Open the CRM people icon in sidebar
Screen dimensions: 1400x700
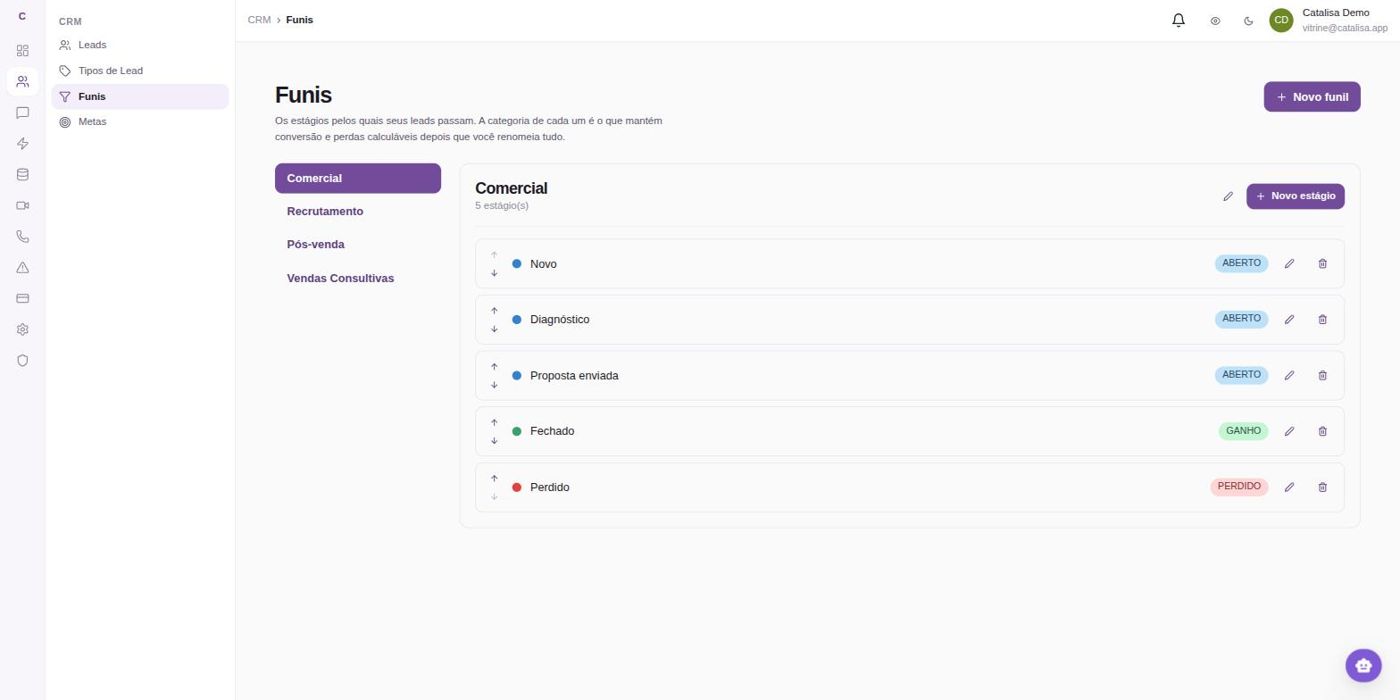tap(22, 82)
